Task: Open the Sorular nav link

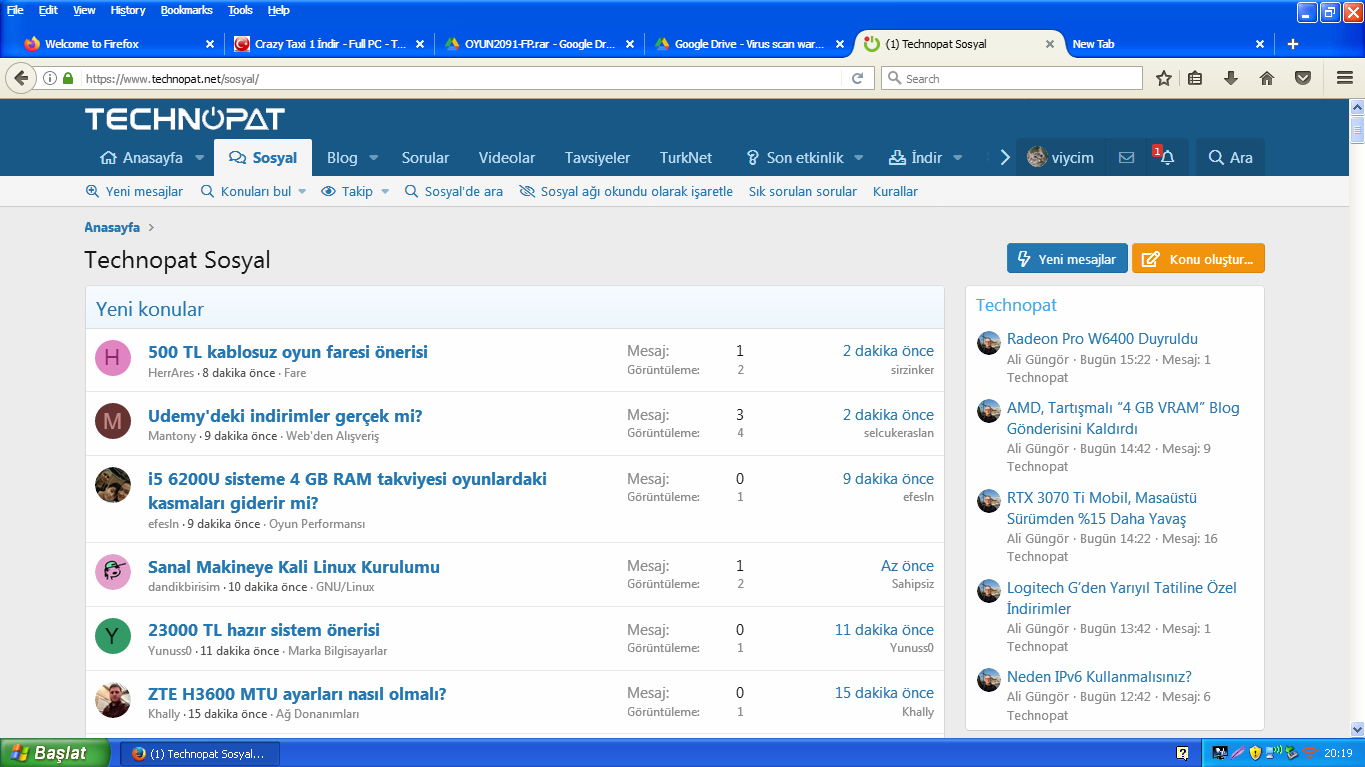Action: click(425, 158)
